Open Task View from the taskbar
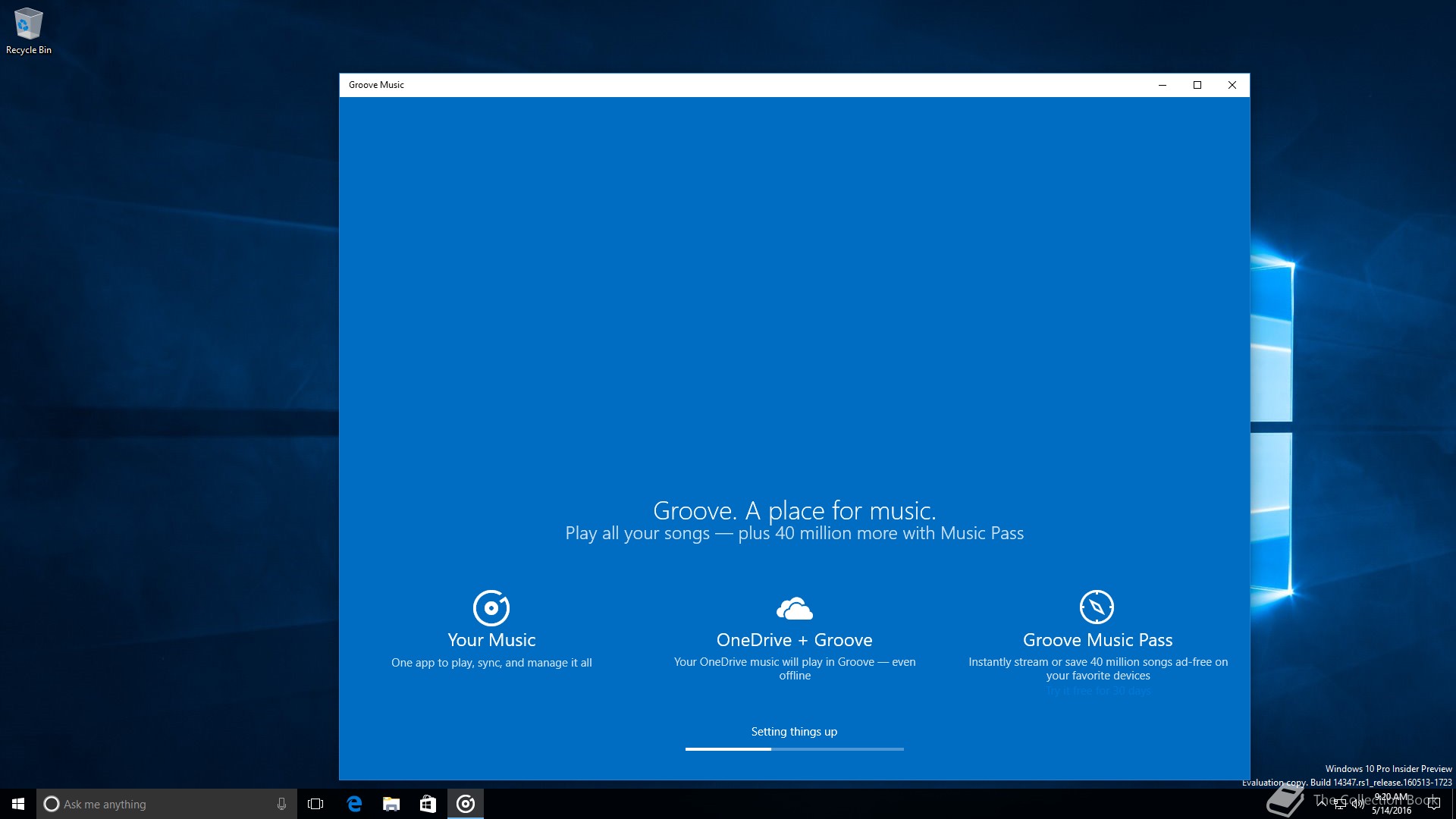Viewport: 1456px width, 819px height. click(x=315, y=804)
